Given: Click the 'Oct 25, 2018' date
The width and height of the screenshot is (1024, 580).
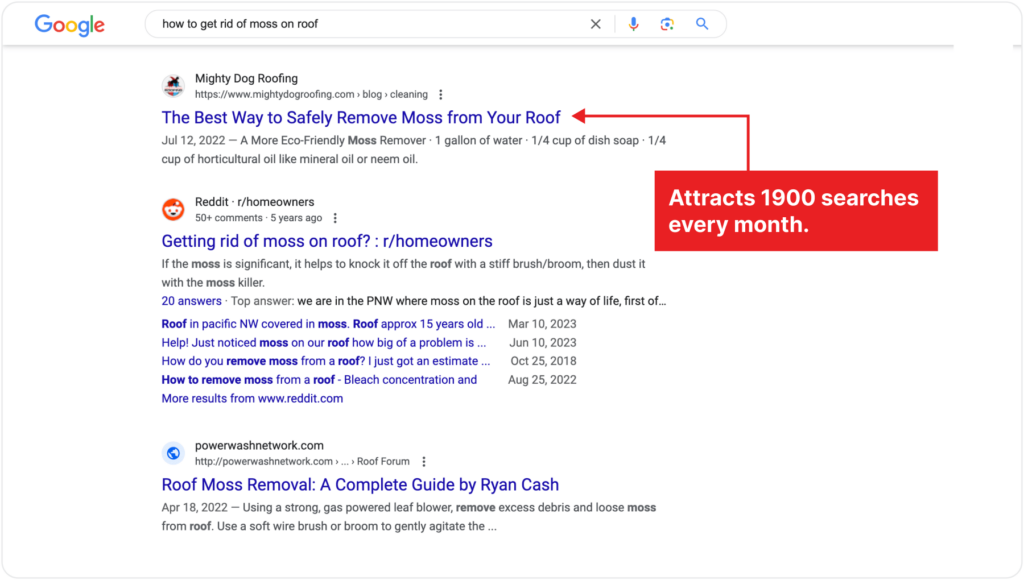Looking at the screenshot, I should (x=543, y=361).
